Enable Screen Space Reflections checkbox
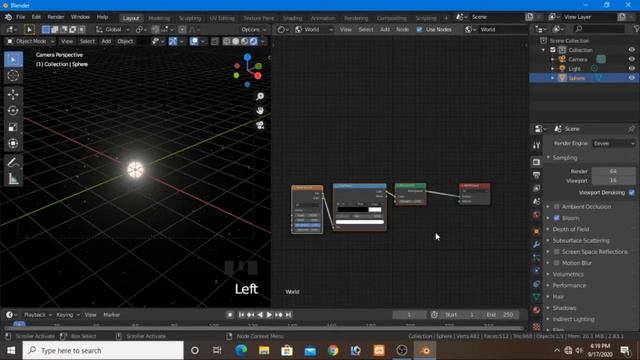Viewport: 640px width, 360px height. pos(557,252)
